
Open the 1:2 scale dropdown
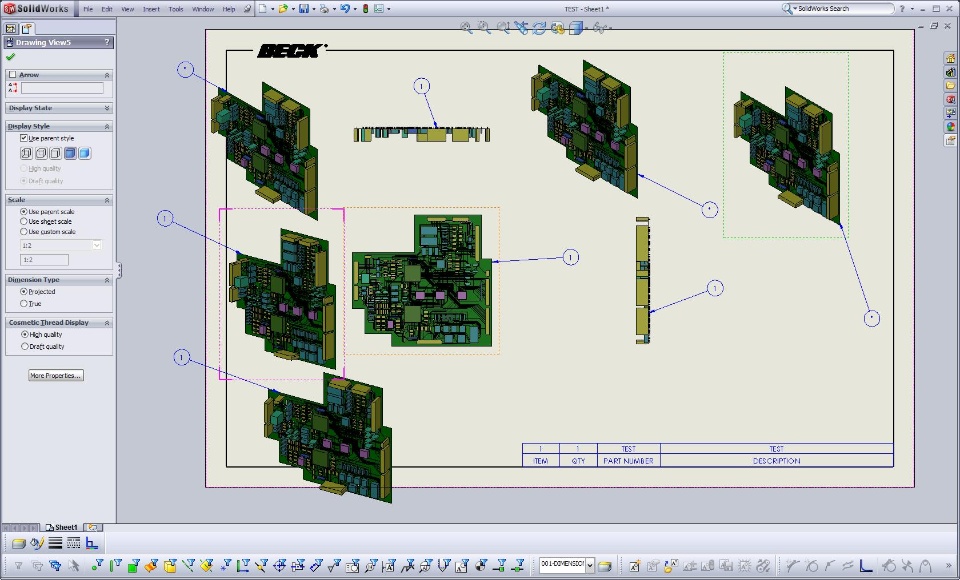click(x=97, y=245)
